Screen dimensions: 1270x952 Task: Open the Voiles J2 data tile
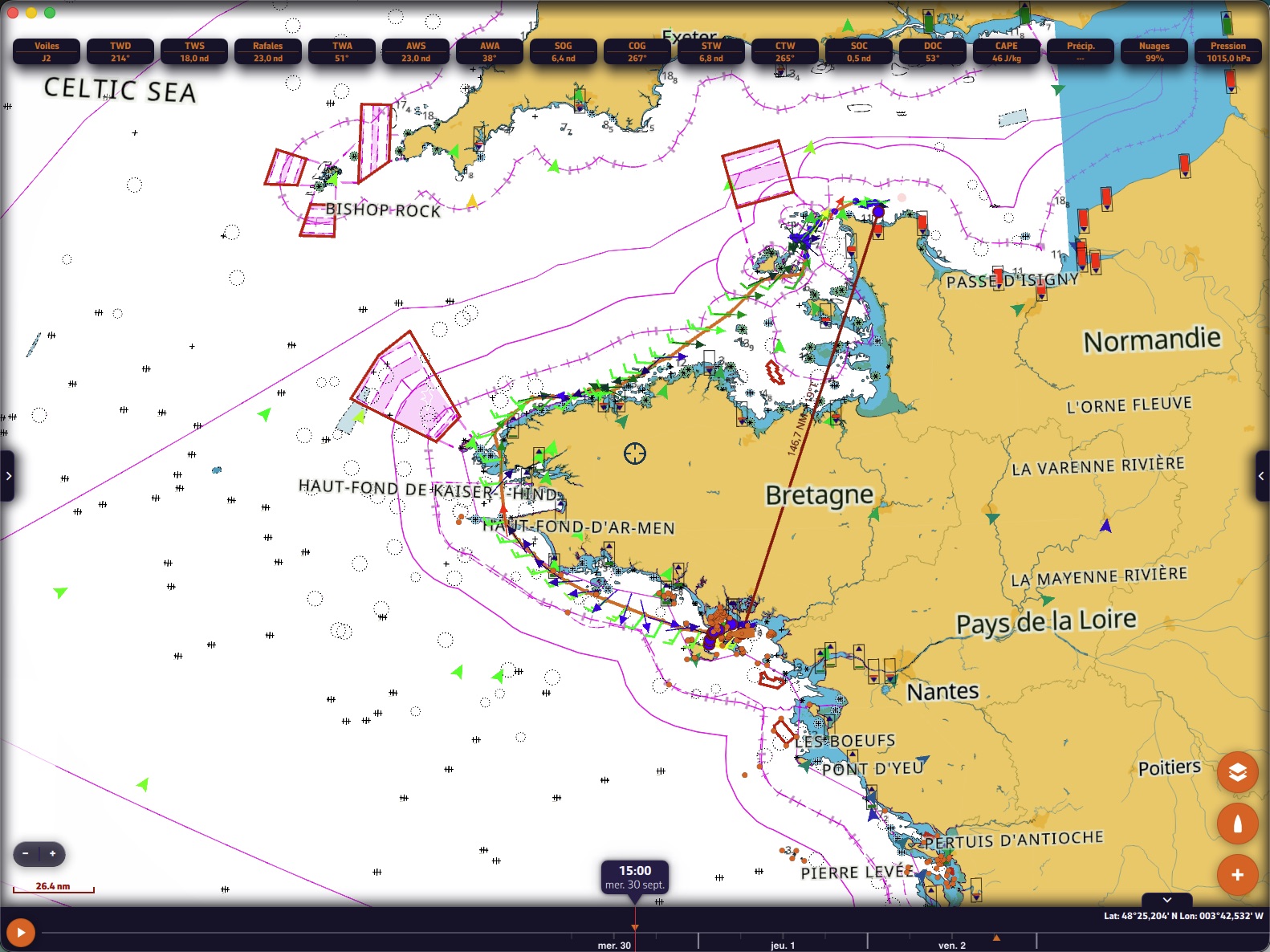(47, 51)
